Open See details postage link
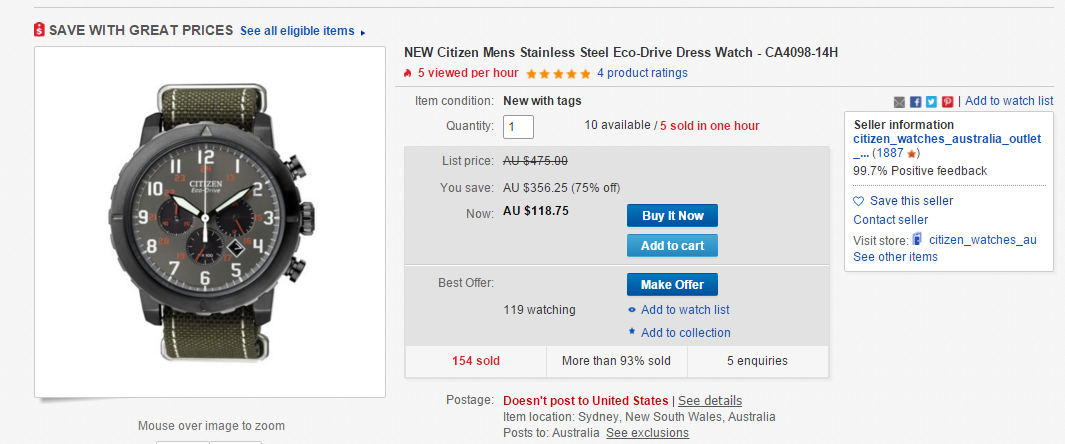The width and height of the screenshot is (1065, 444). [710, 401]
